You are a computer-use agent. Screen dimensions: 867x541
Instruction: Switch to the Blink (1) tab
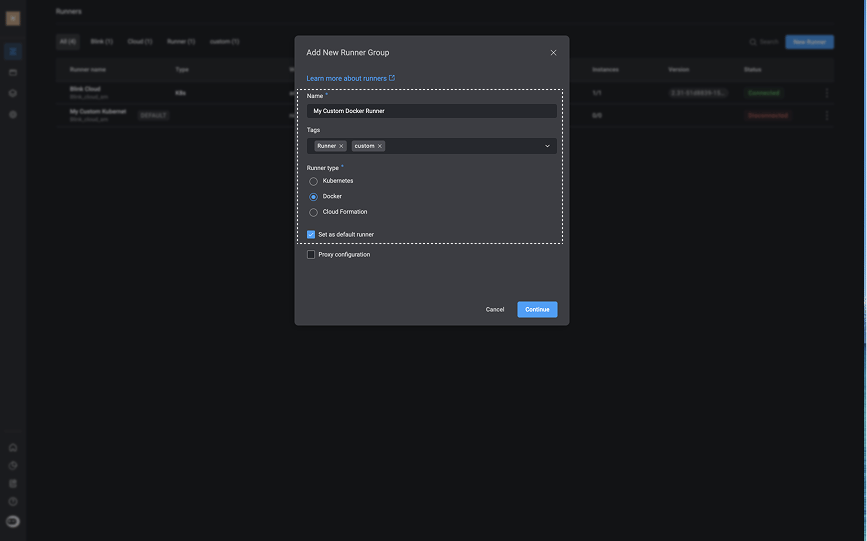101,41
